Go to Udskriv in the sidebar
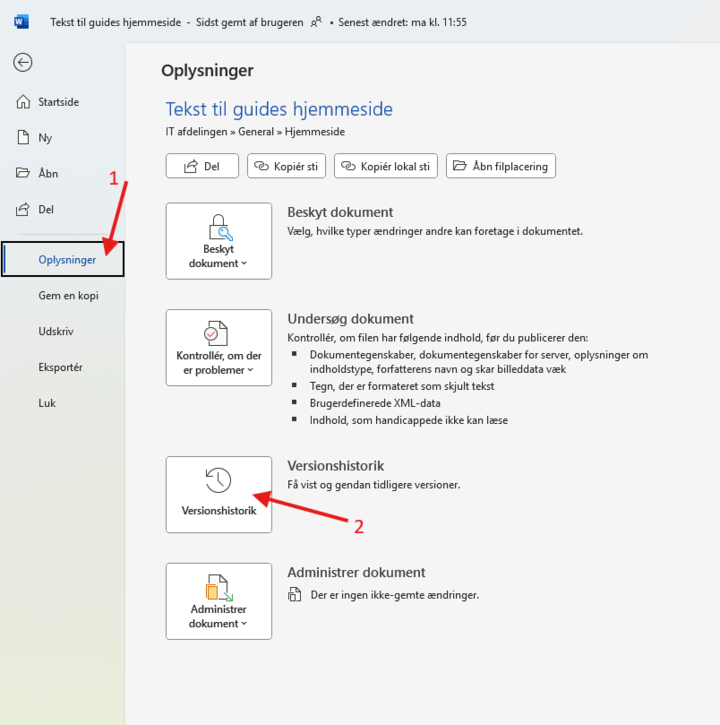This screenshot has width=720, height=725. 56,331
